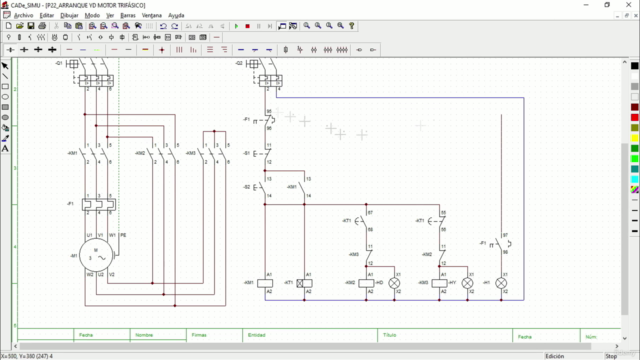Print the diagram with the printer icon
The image size is (640, 360).
pyautogui.click(x=42, y=26)
